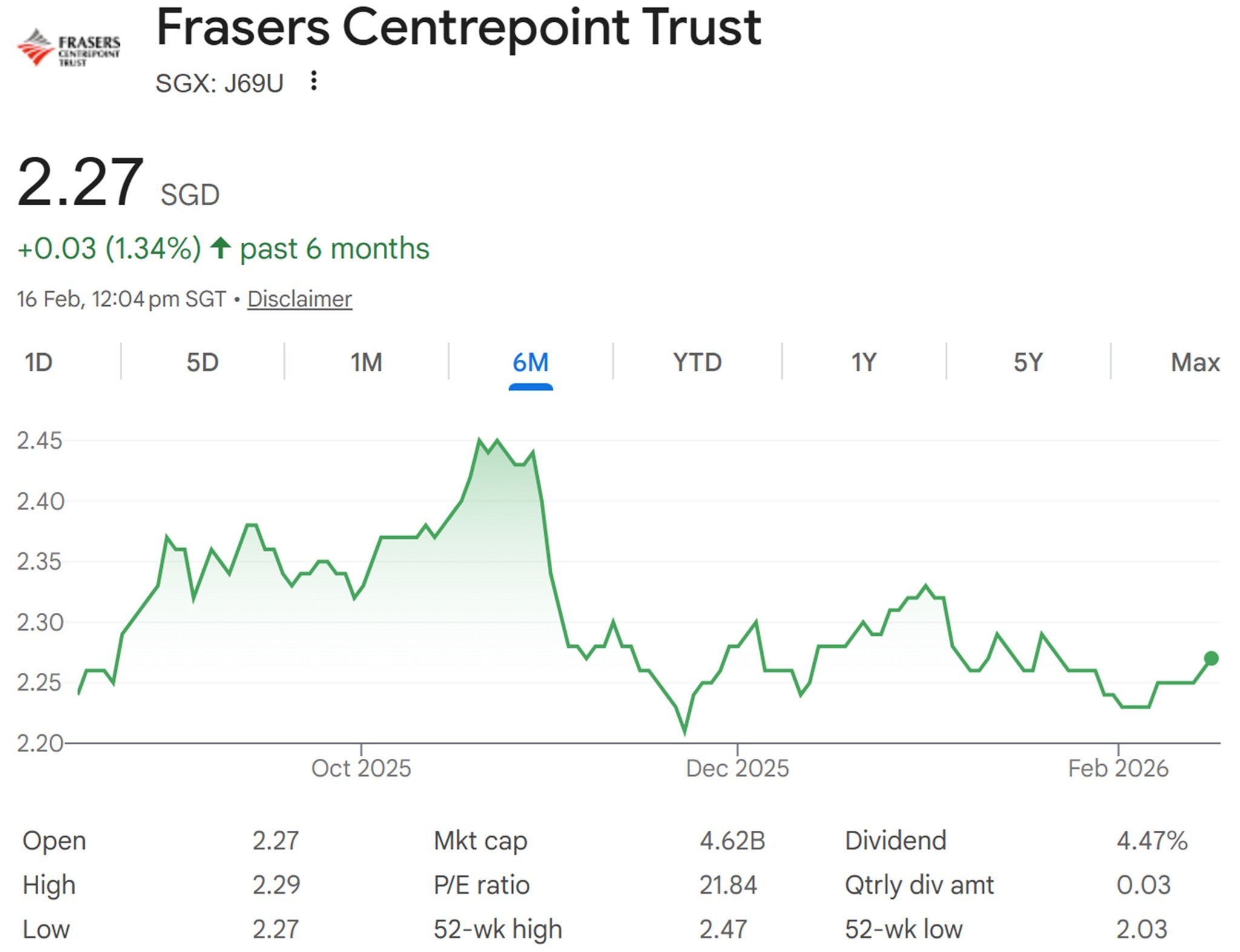
Task: Open the three-dot more options menu
Action: tap(313, 81)
